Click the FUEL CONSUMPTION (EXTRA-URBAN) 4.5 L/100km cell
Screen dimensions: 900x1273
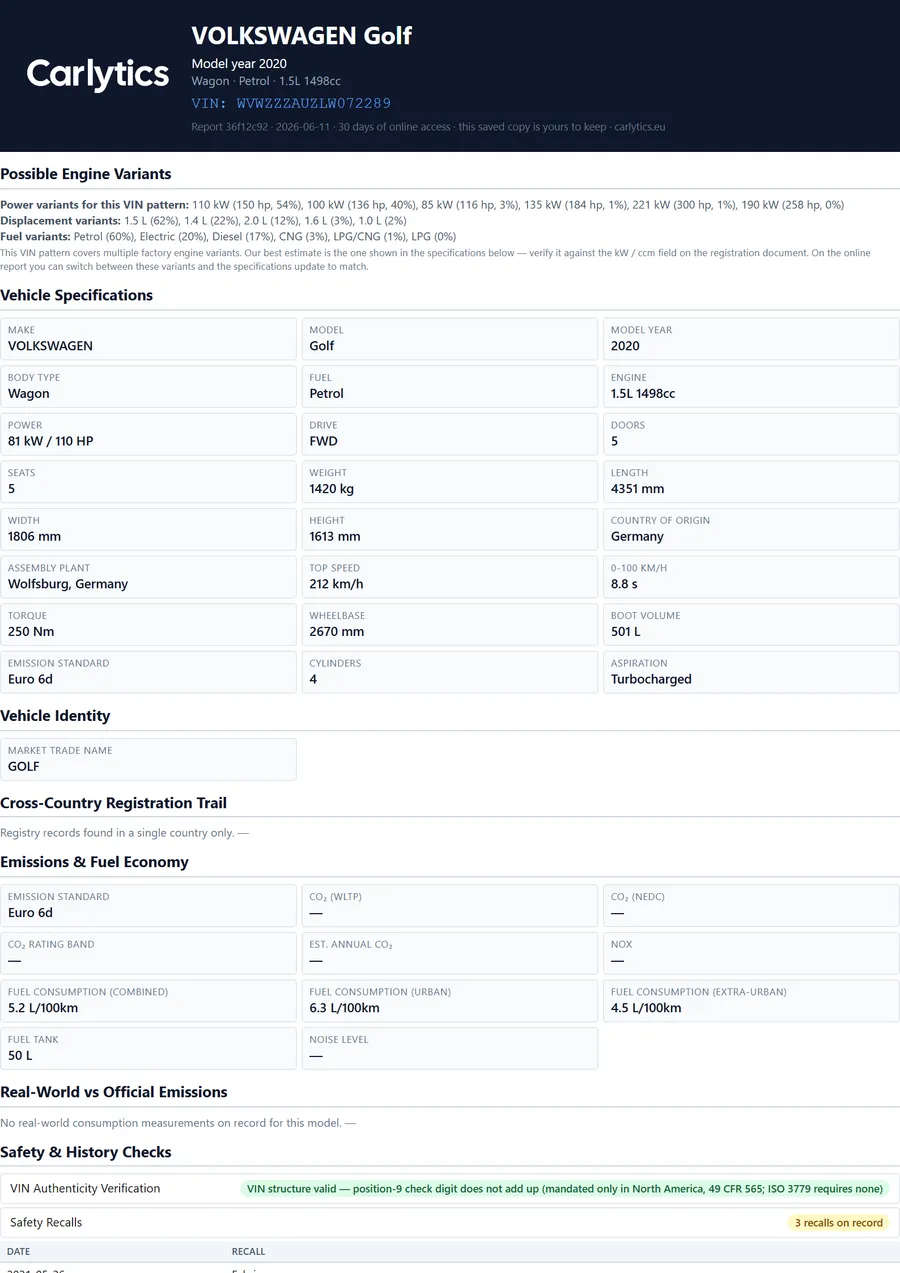click(751, 1001)
